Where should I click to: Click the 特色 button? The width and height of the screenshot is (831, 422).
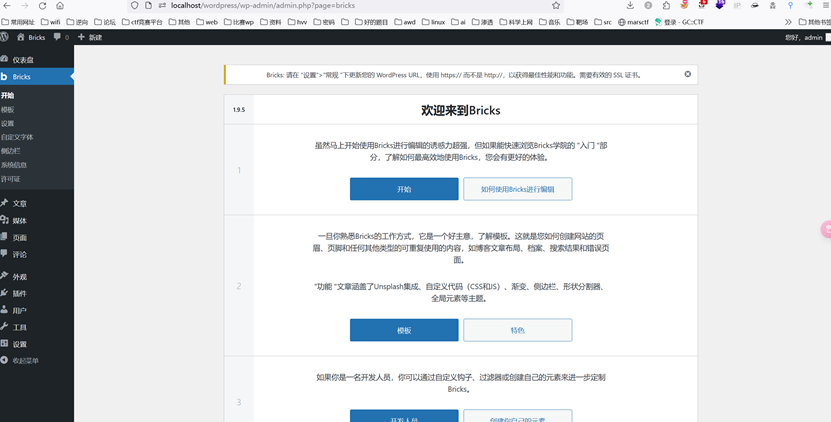tap(518, 330)
